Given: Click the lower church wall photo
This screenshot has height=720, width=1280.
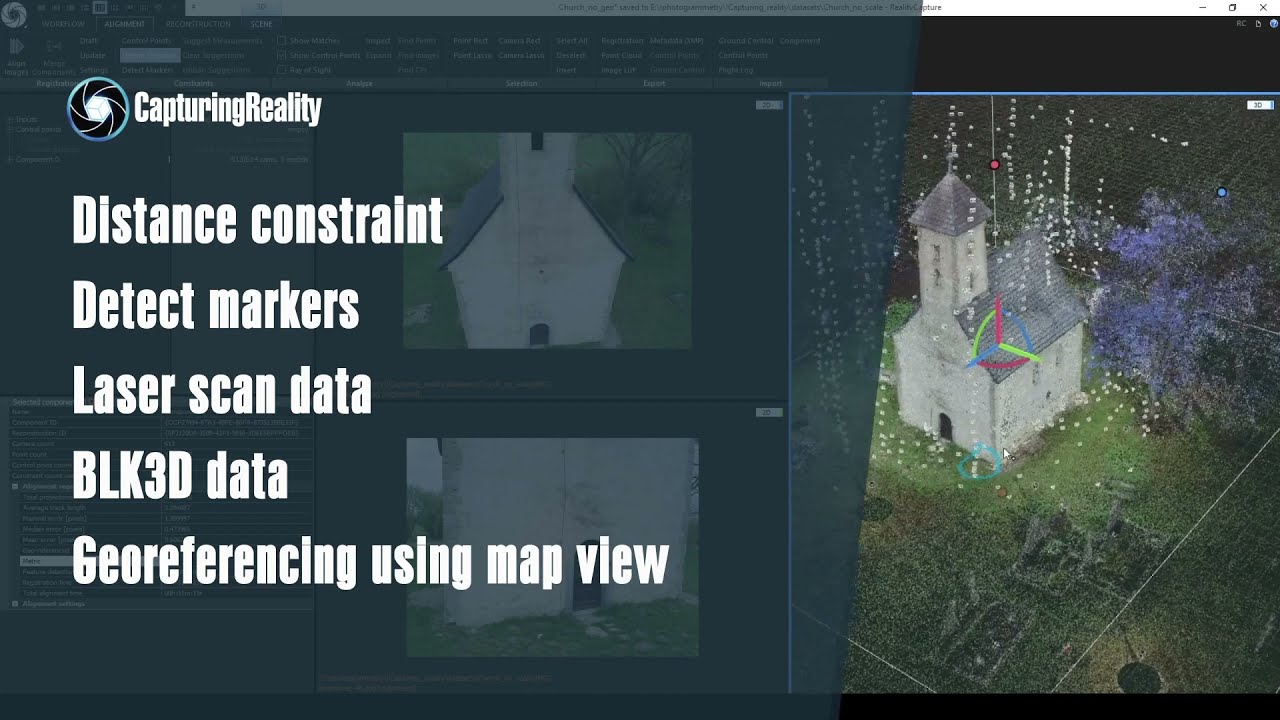Looking at the screenshot, I should [552, 547].
